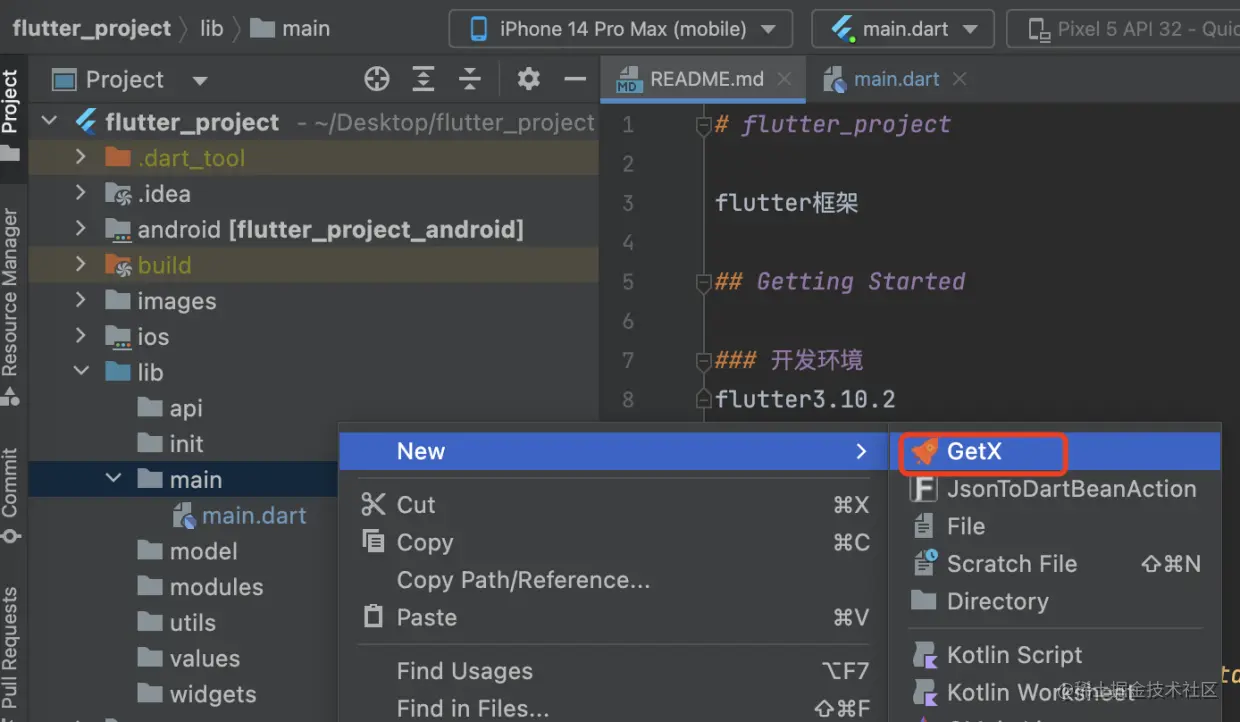Click the Expand All icon in Project panel
Screen dimensions: 1240x722
pyautogui.click(x=424, y=79)
